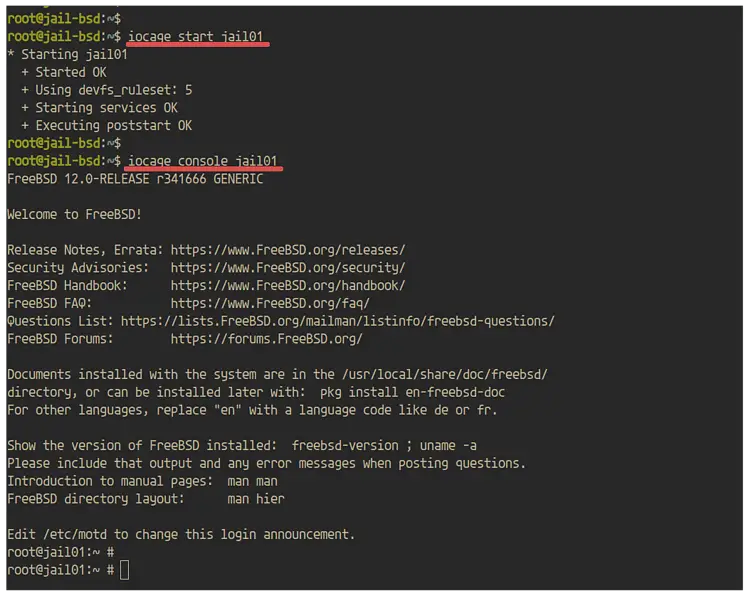This screenshot has height=598, width=750.
Task: Click the terminal cursor block at prompt
Action: click(x=124, y=570)
